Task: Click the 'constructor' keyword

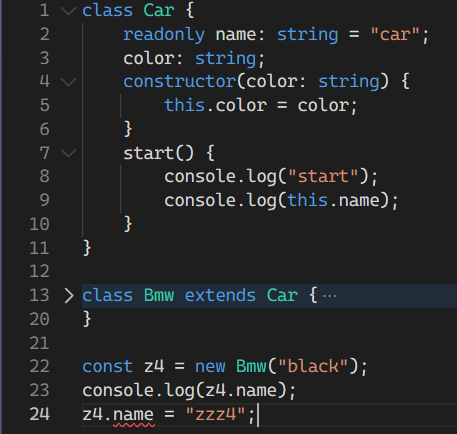Action: 179,81
